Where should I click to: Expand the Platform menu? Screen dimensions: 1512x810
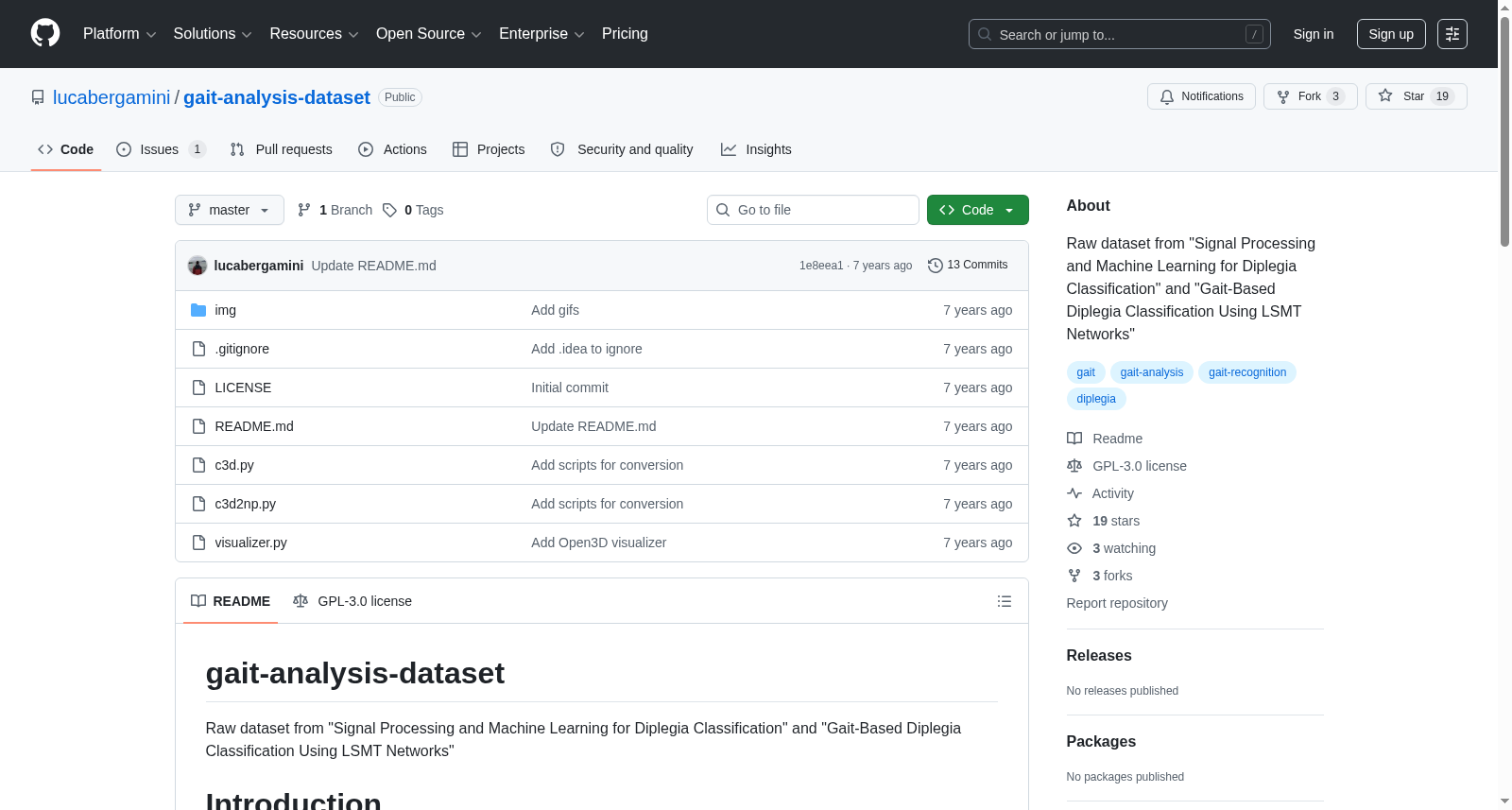click(x=120, y=34)
